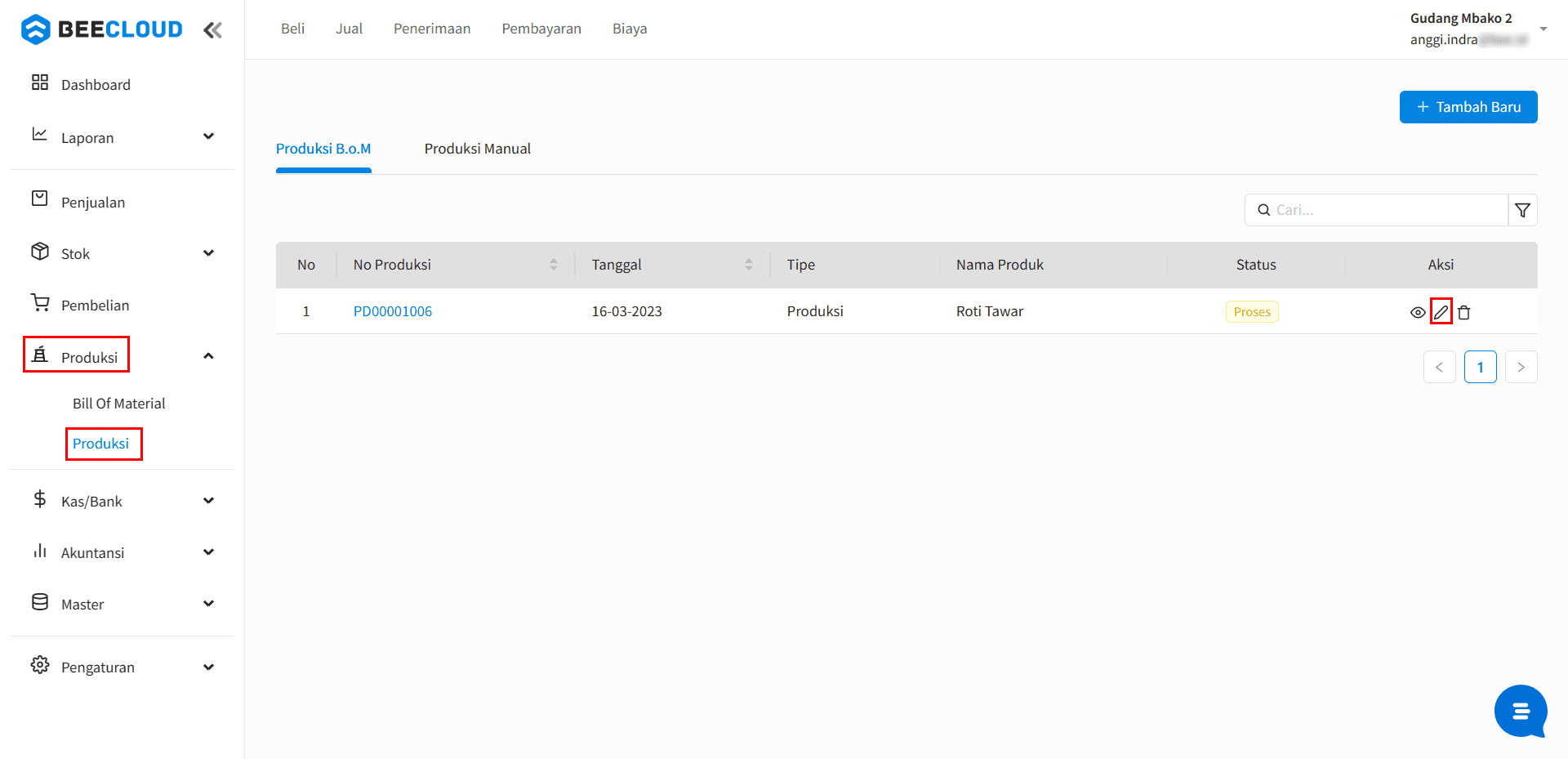1568x759 pixels.
Task: Open Penjualan in the sidebar
Action: 92,203
